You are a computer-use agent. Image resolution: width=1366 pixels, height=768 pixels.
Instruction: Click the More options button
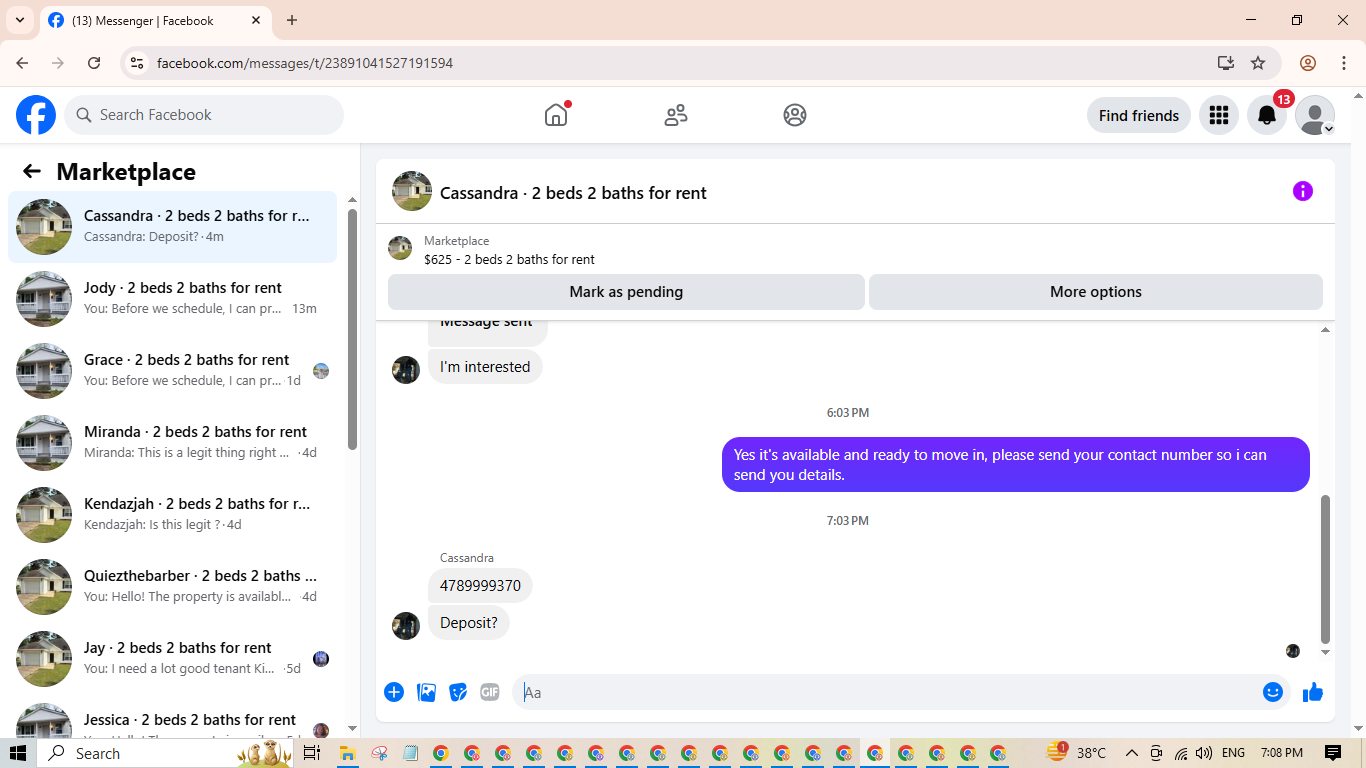pos(1096,292)
